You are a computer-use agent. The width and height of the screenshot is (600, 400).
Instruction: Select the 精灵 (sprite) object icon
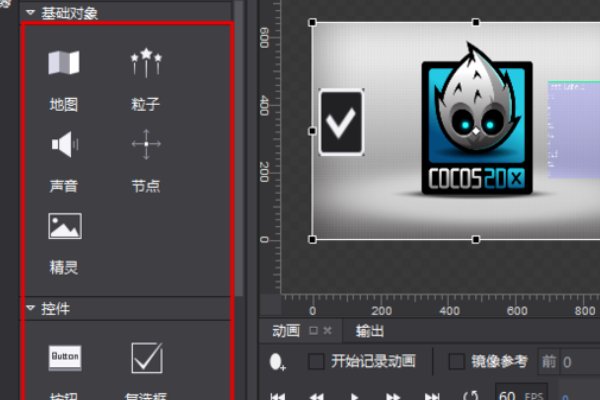pos(65,226)
